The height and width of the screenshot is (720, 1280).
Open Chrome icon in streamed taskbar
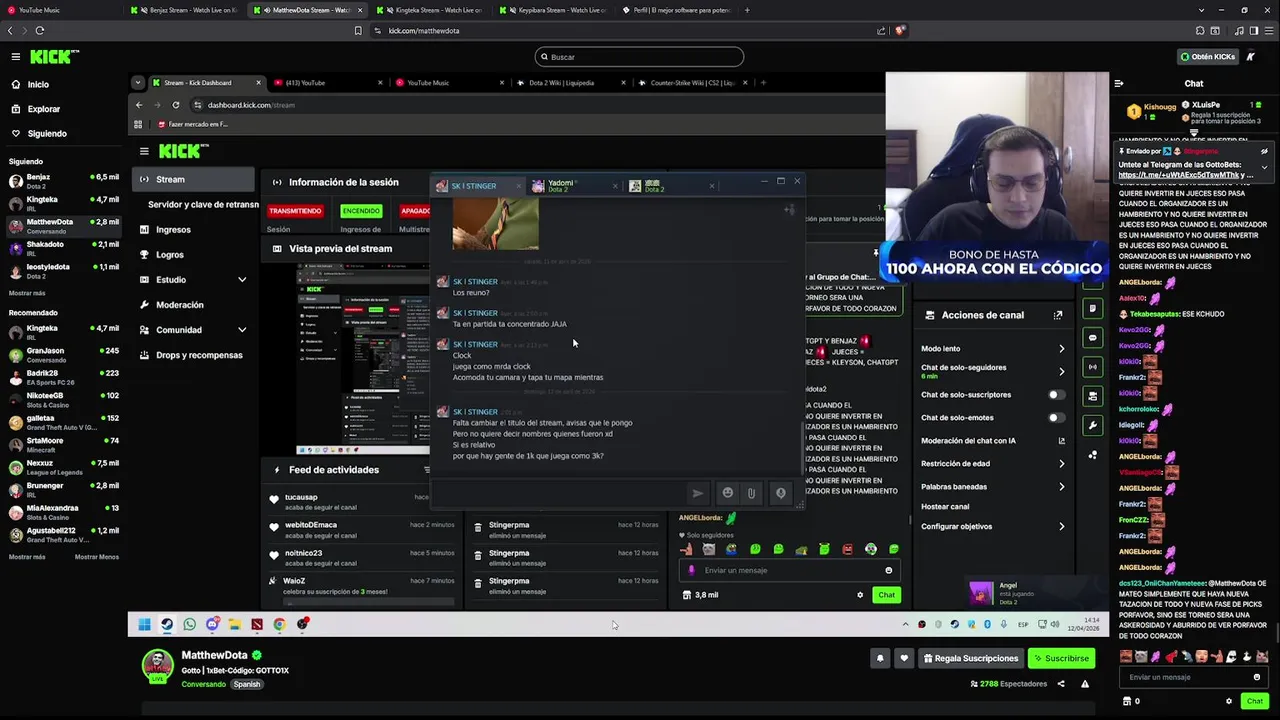pos(279,624)
